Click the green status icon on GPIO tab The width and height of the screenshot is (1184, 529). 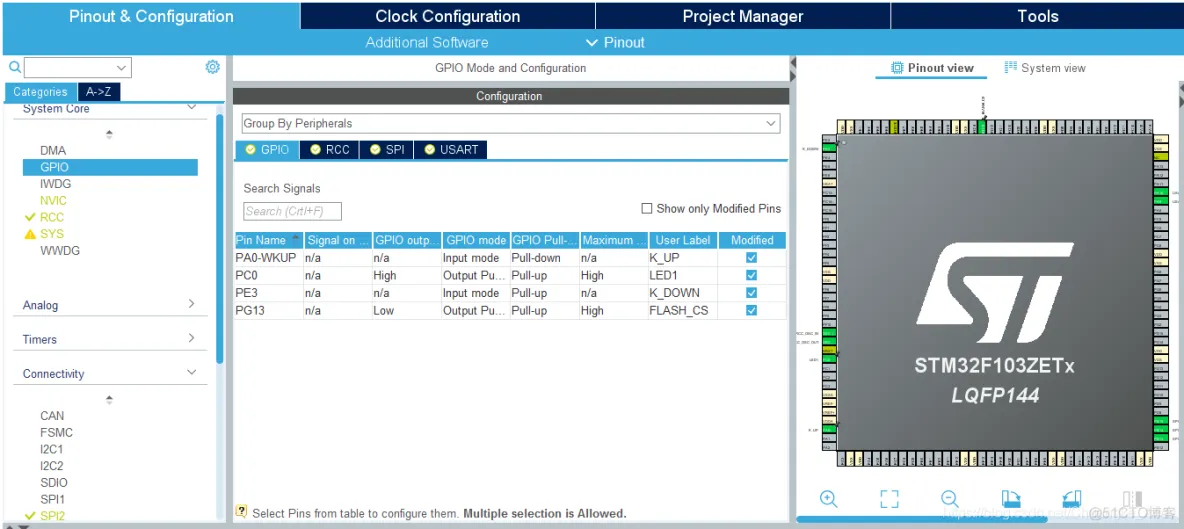click(x=251, y=149)
